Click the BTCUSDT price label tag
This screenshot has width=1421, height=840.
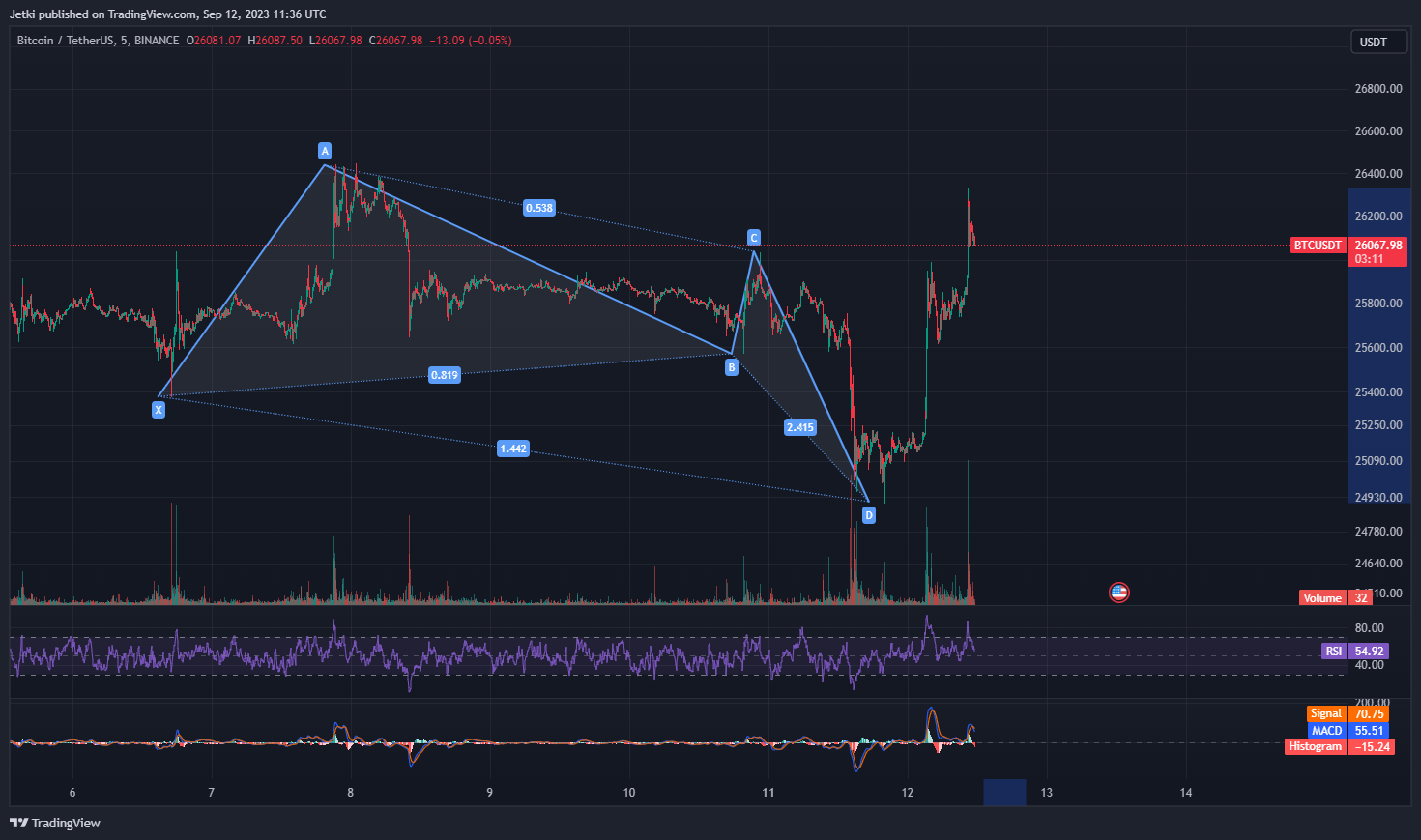(1318, 246)
